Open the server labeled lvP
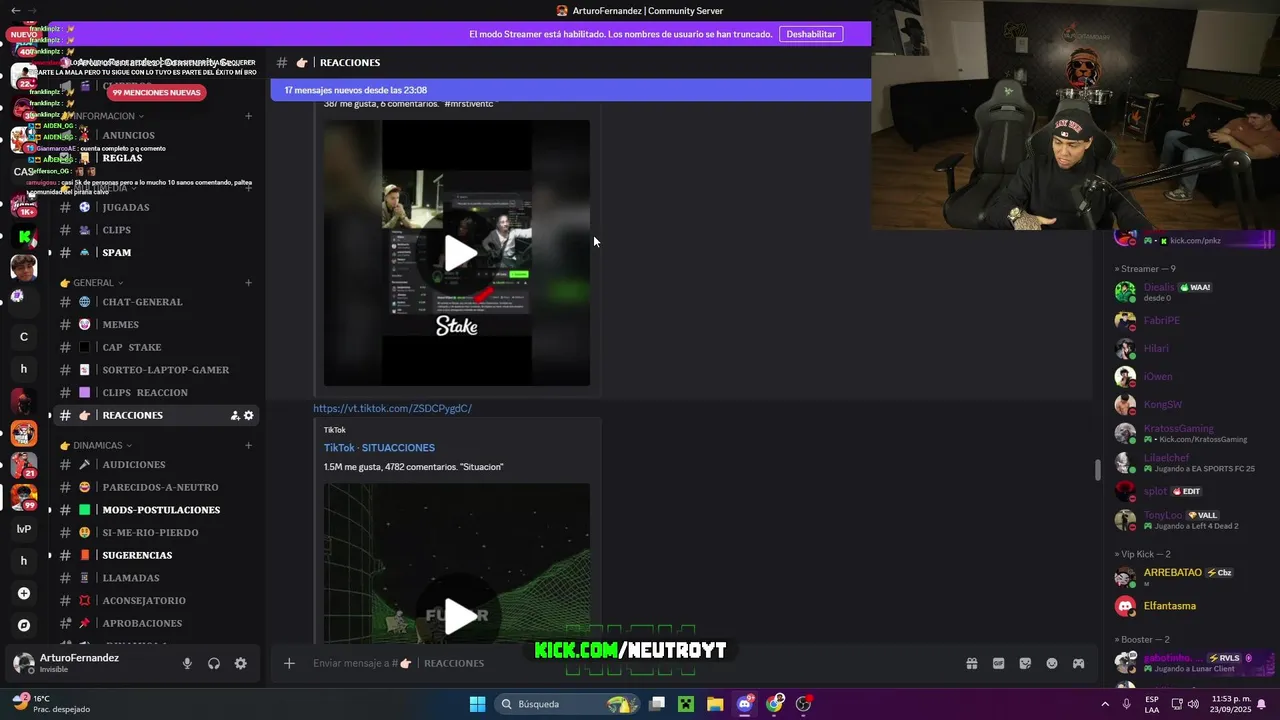The image size is (1280, 720). point(24,529)
